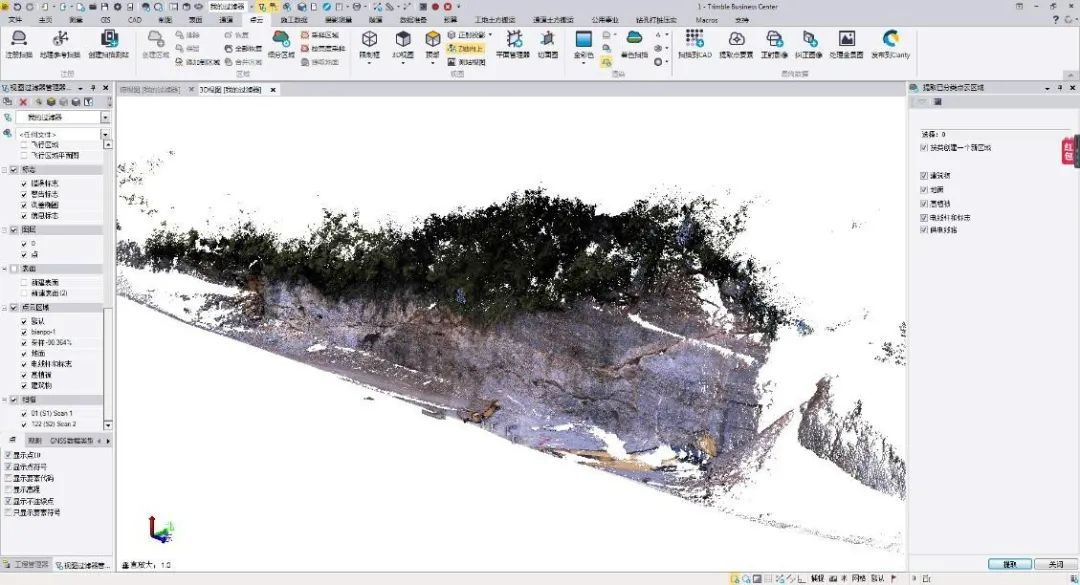The image size is (1080, 585).
Task: Switch to the CAD ribbon tab
Action: (135, 19)
